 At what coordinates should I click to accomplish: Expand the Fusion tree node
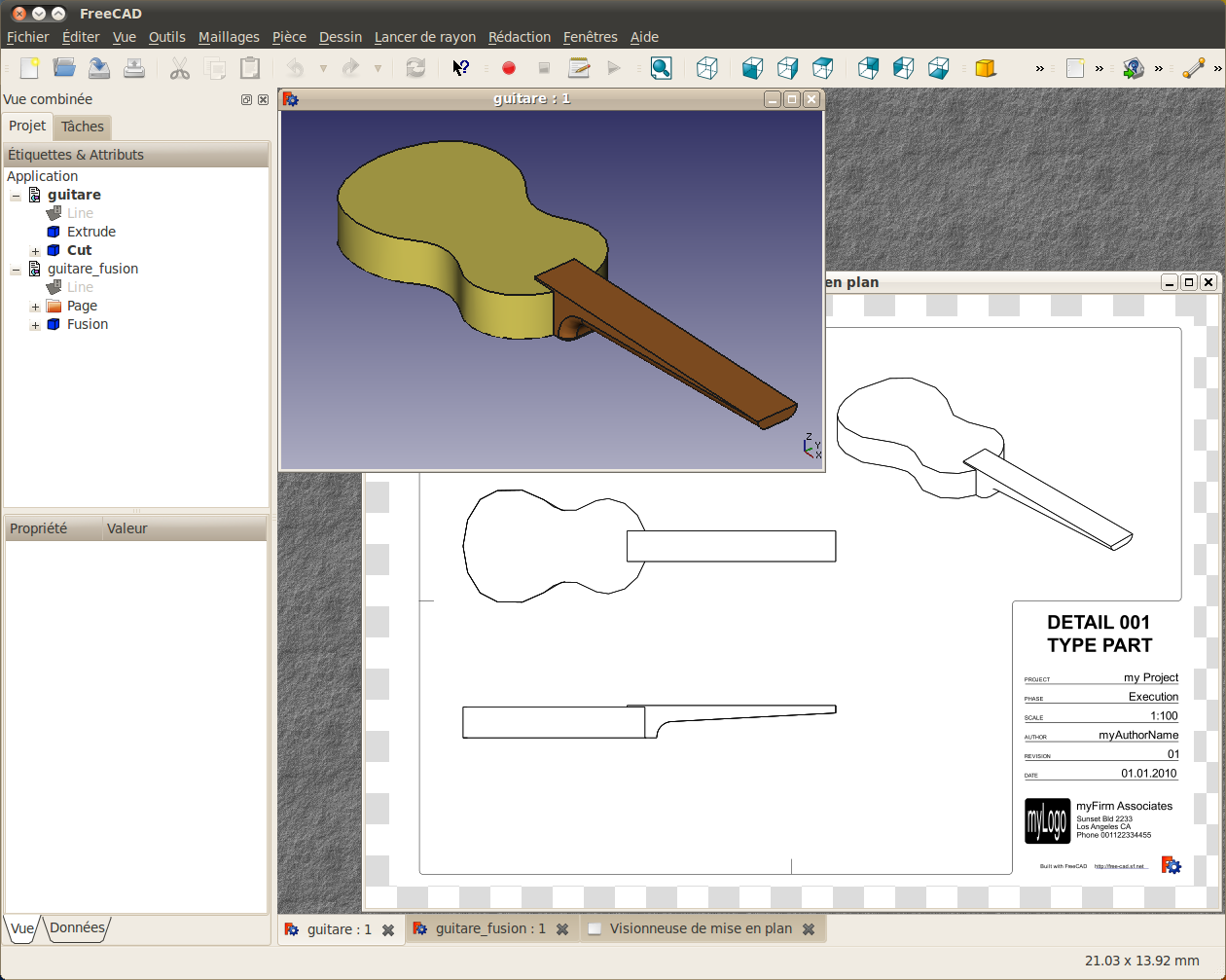point(35,325)
